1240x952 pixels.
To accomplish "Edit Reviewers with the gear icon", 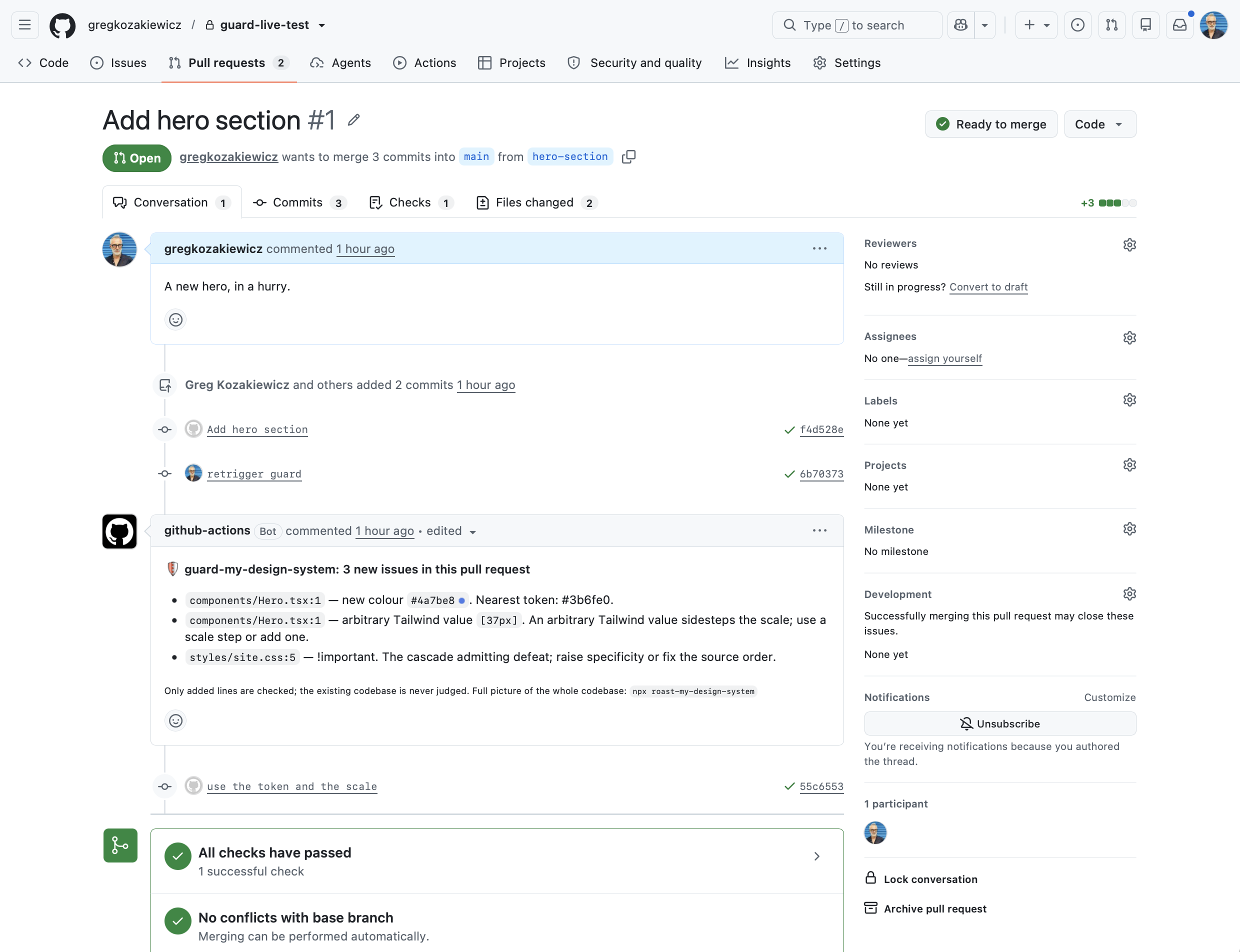I will click(x=1129, y=245).
